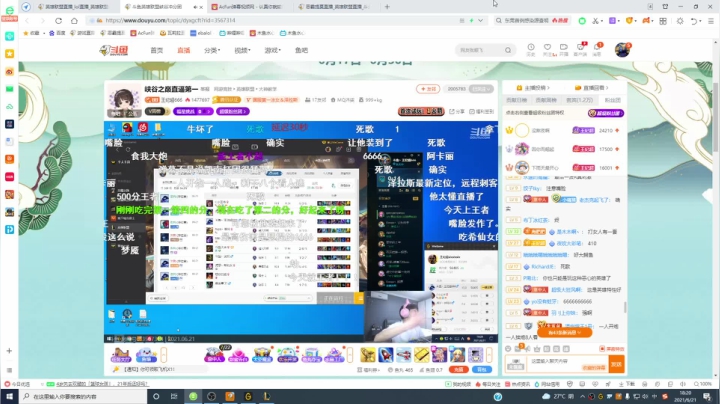Click the 超级粉丝团 banner button in sidebar
This screenshot has width=720, height=404.
coord(606,113)
